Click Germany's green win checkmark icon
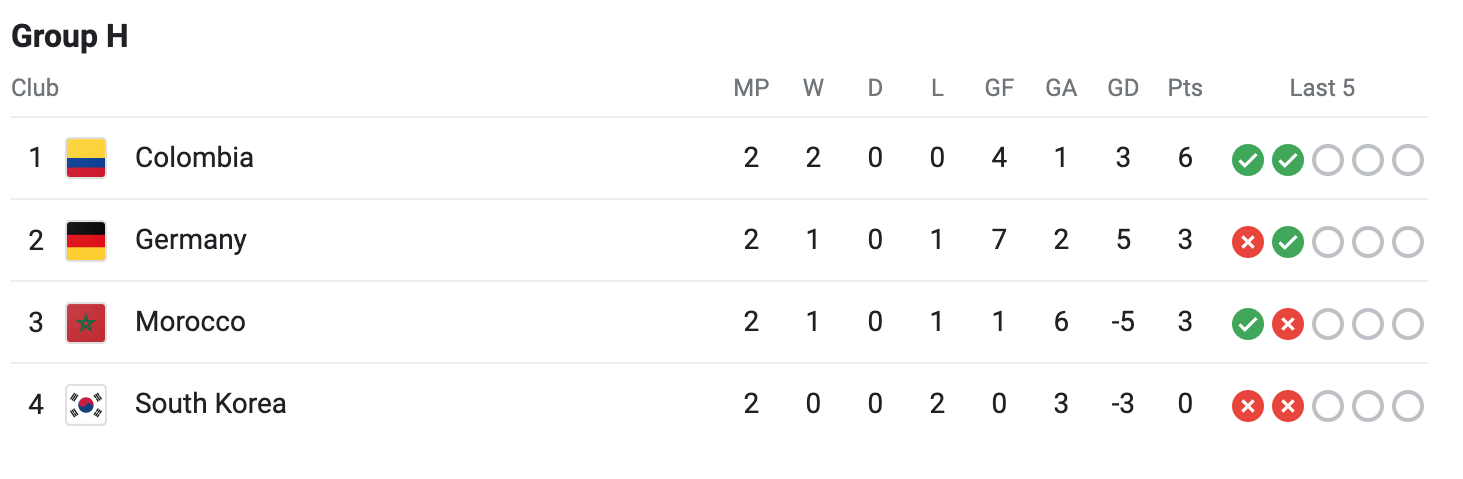This screenshot has width=1463, height=479. 1287,241
